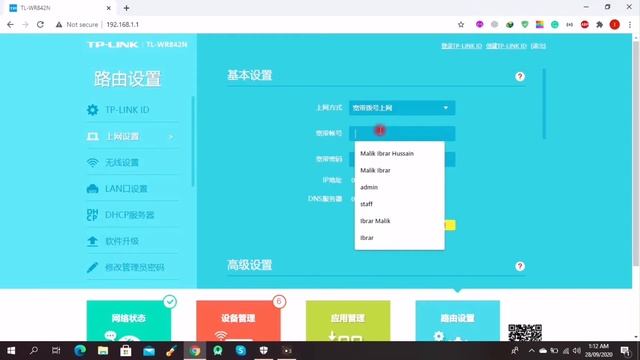Reload the router page

click(40, 24)
